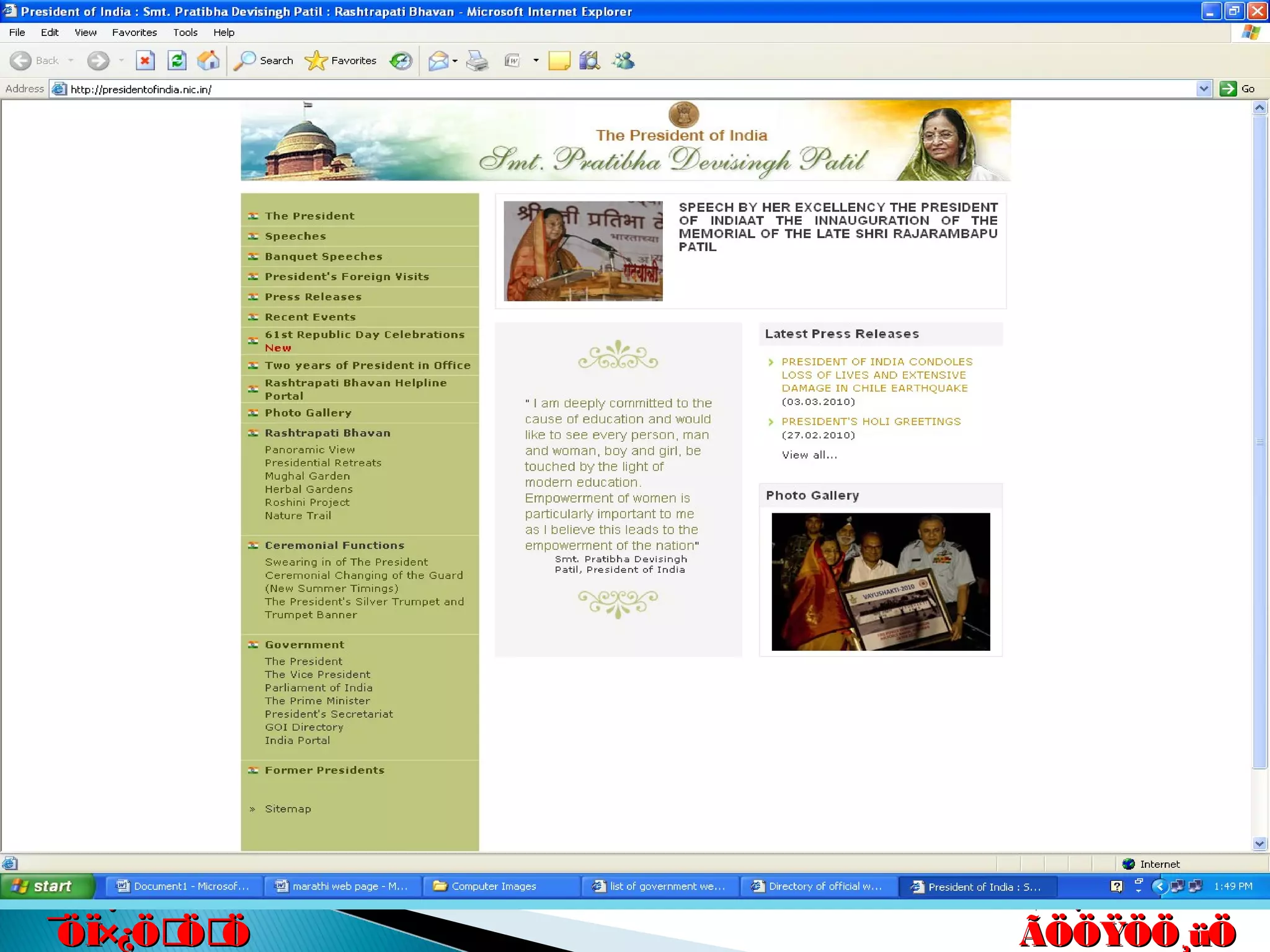Click the Print toolbar icon
Screen dimensions: 1270x952
coord(477,61)
